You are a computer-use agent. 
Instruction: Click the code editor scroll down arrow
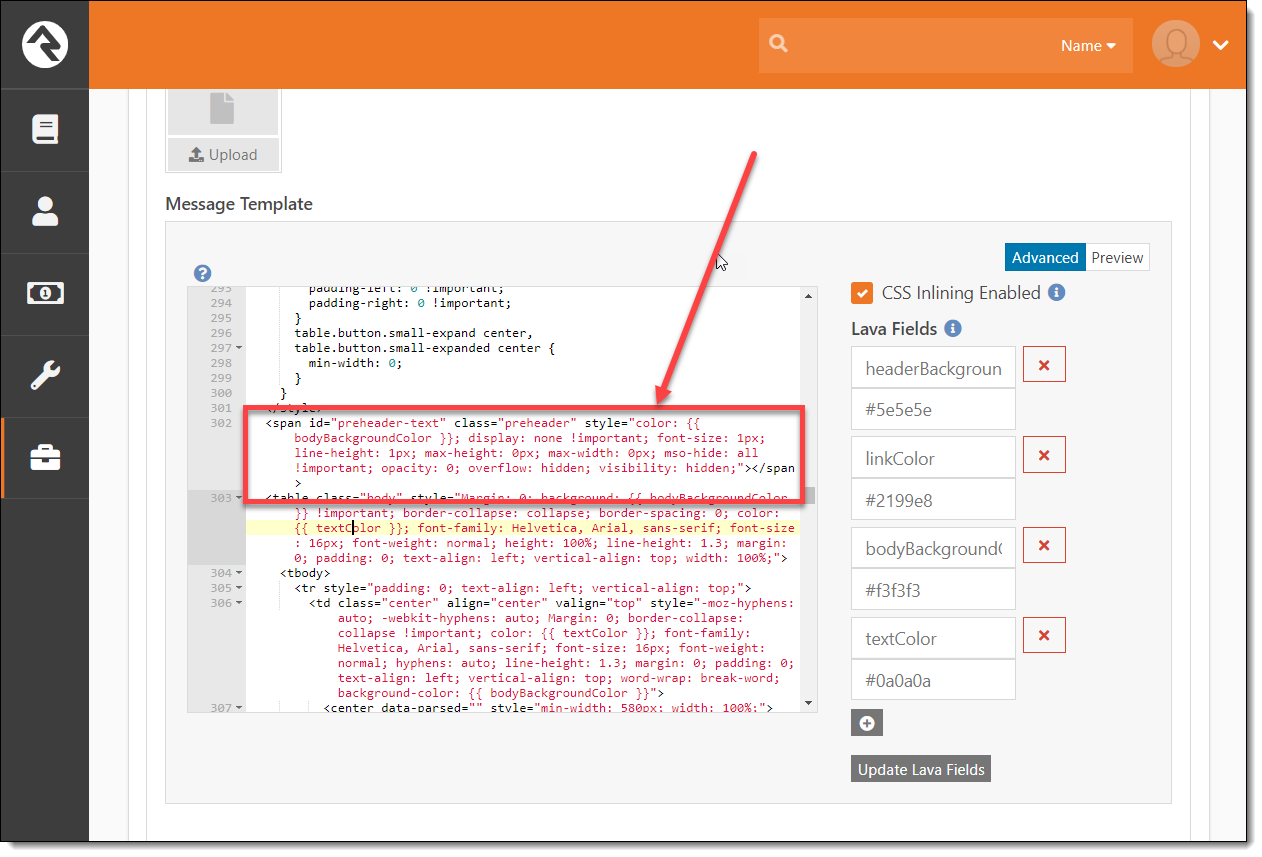pos(808,703)
